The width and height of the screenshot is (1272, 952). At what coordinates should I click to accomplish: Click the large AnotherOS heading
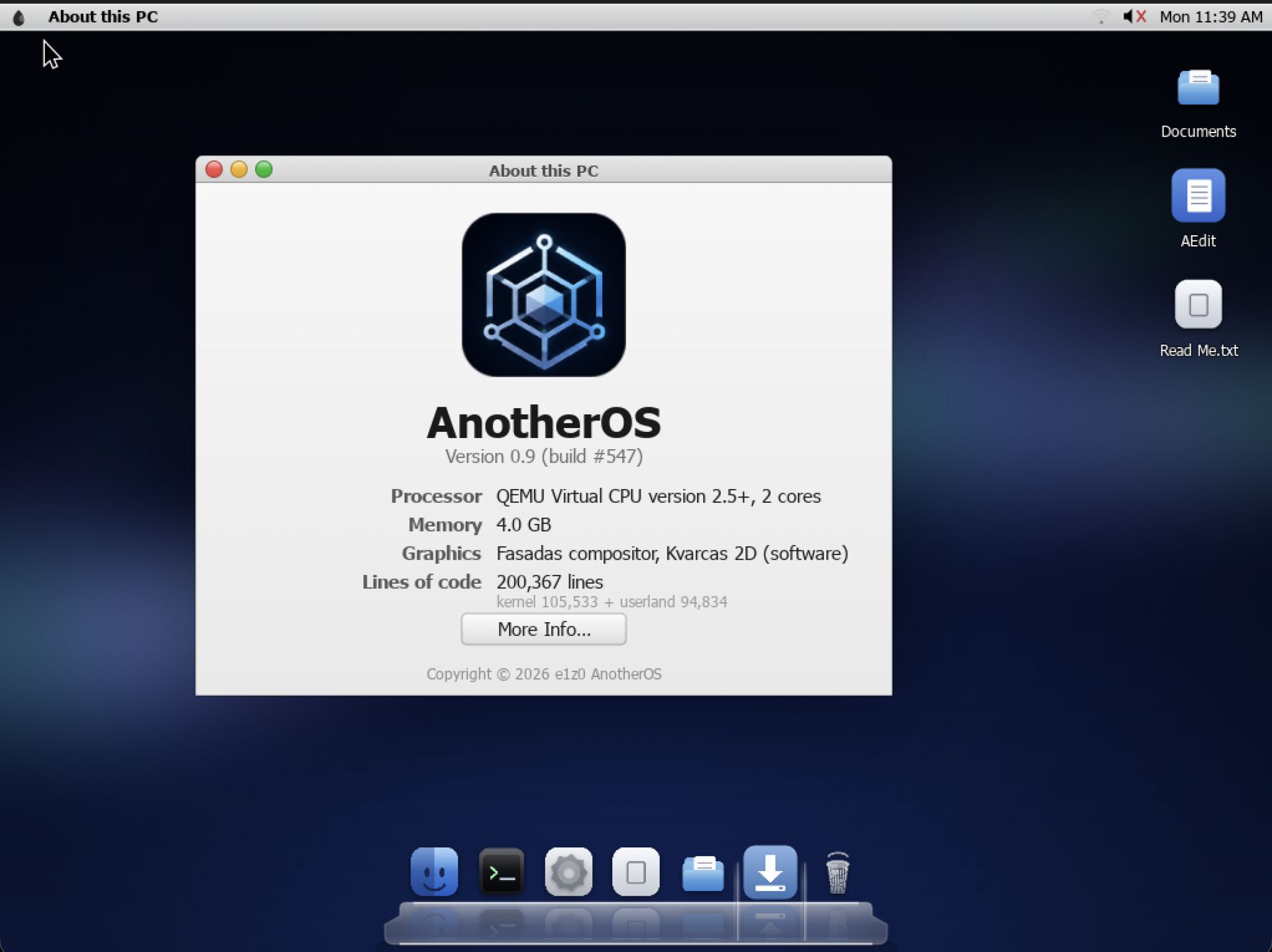pos(543,422)
